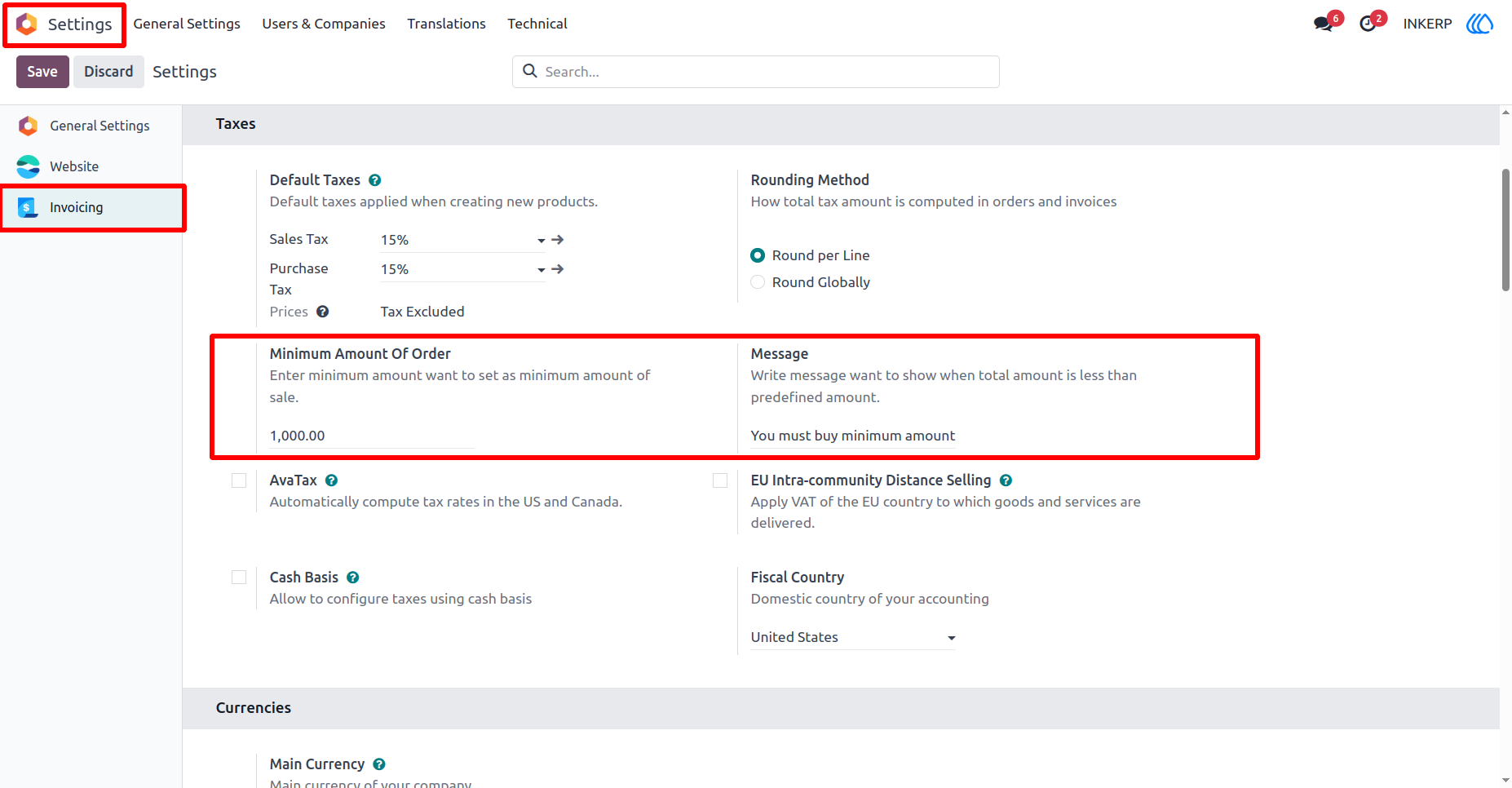
Task: Open the General Settings top menu
Action: (x=187, y=24)
